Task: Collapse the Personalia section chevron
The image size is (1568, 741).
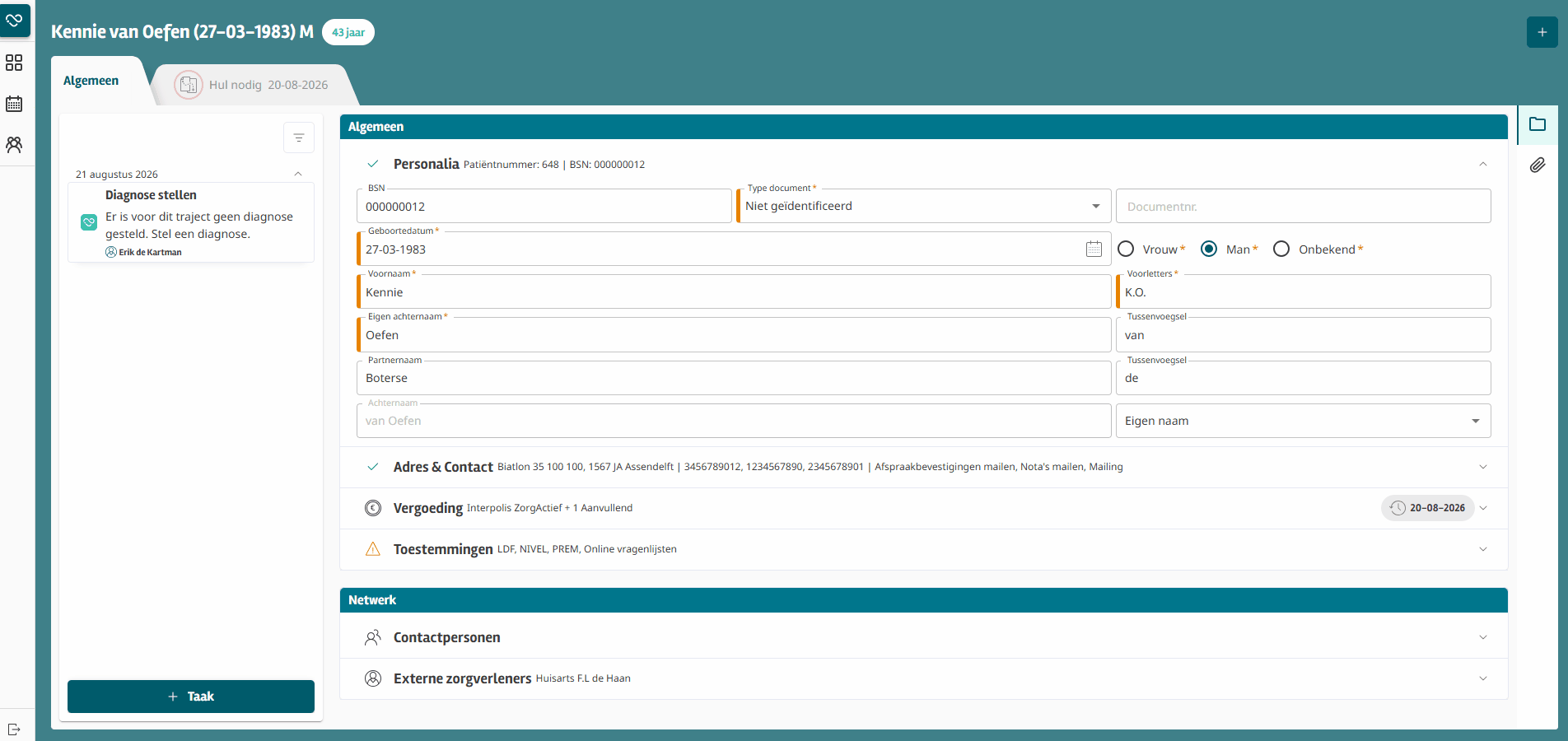Action: (x=1483, y=164)
